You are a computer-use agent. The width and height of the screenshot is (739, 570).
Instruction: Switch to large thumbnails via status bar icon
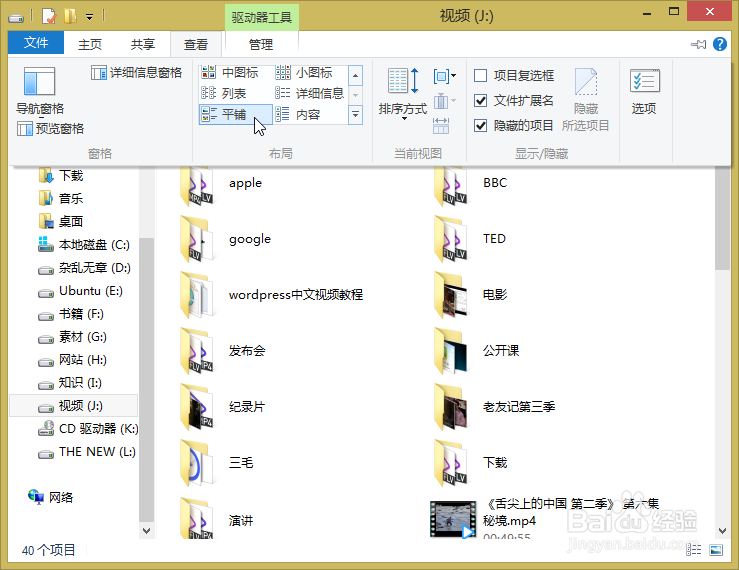(x=716, y=549)
